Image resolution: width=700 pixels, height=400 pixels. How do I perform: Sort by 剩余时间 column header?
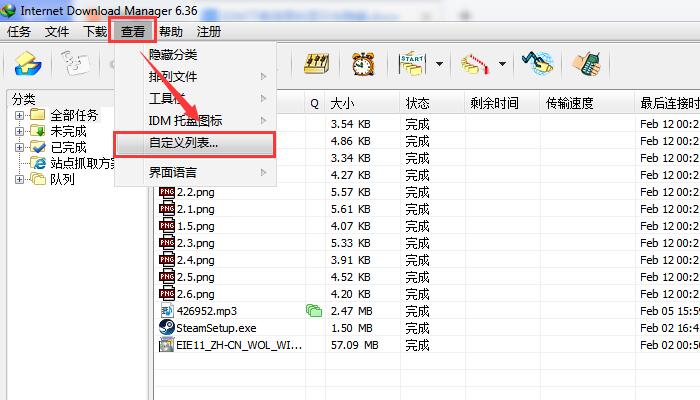pyautogui.click(x=502, y=104)
